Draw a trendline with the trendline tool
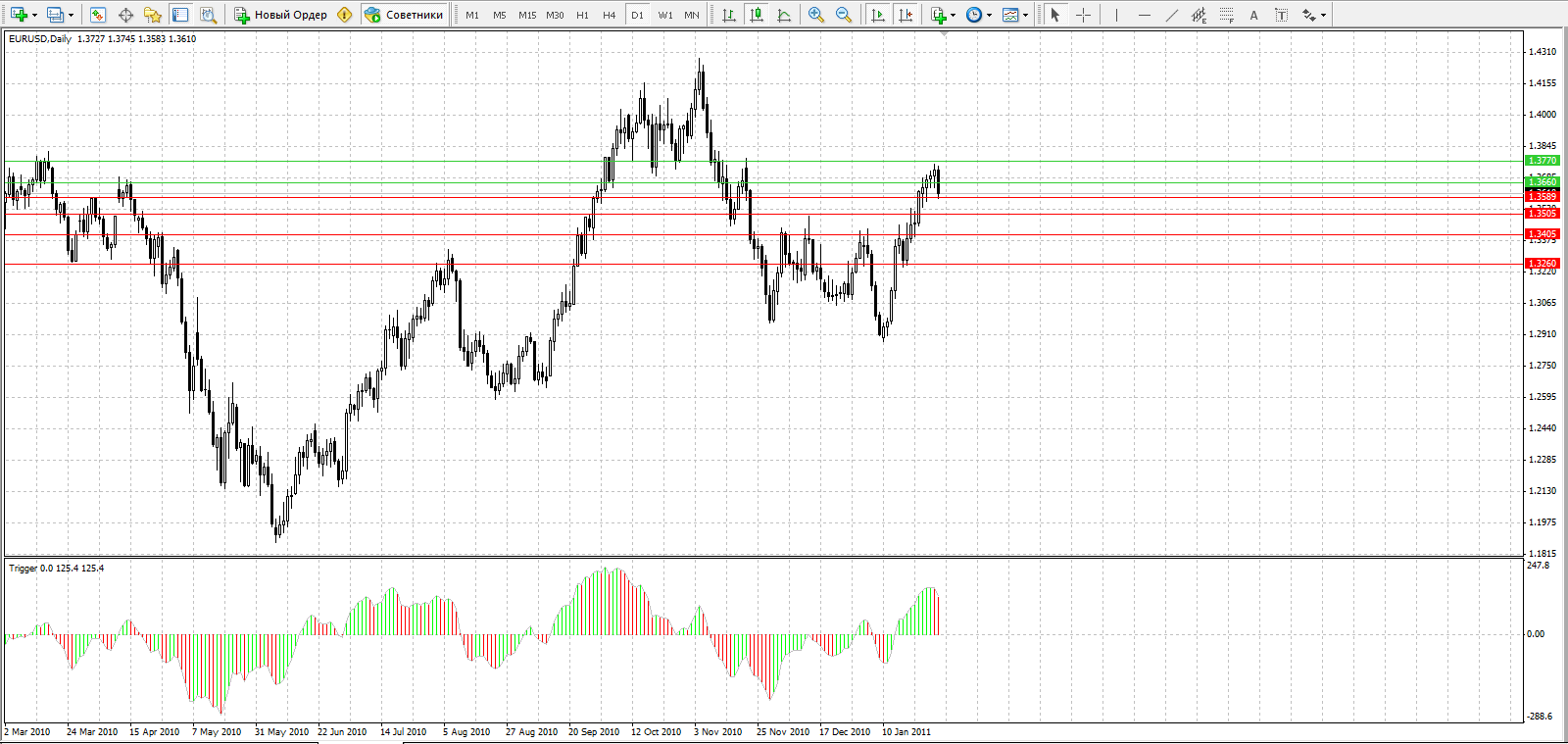Image resolution: width=1568 pixels, height=744 pixels. [1171, 15]
